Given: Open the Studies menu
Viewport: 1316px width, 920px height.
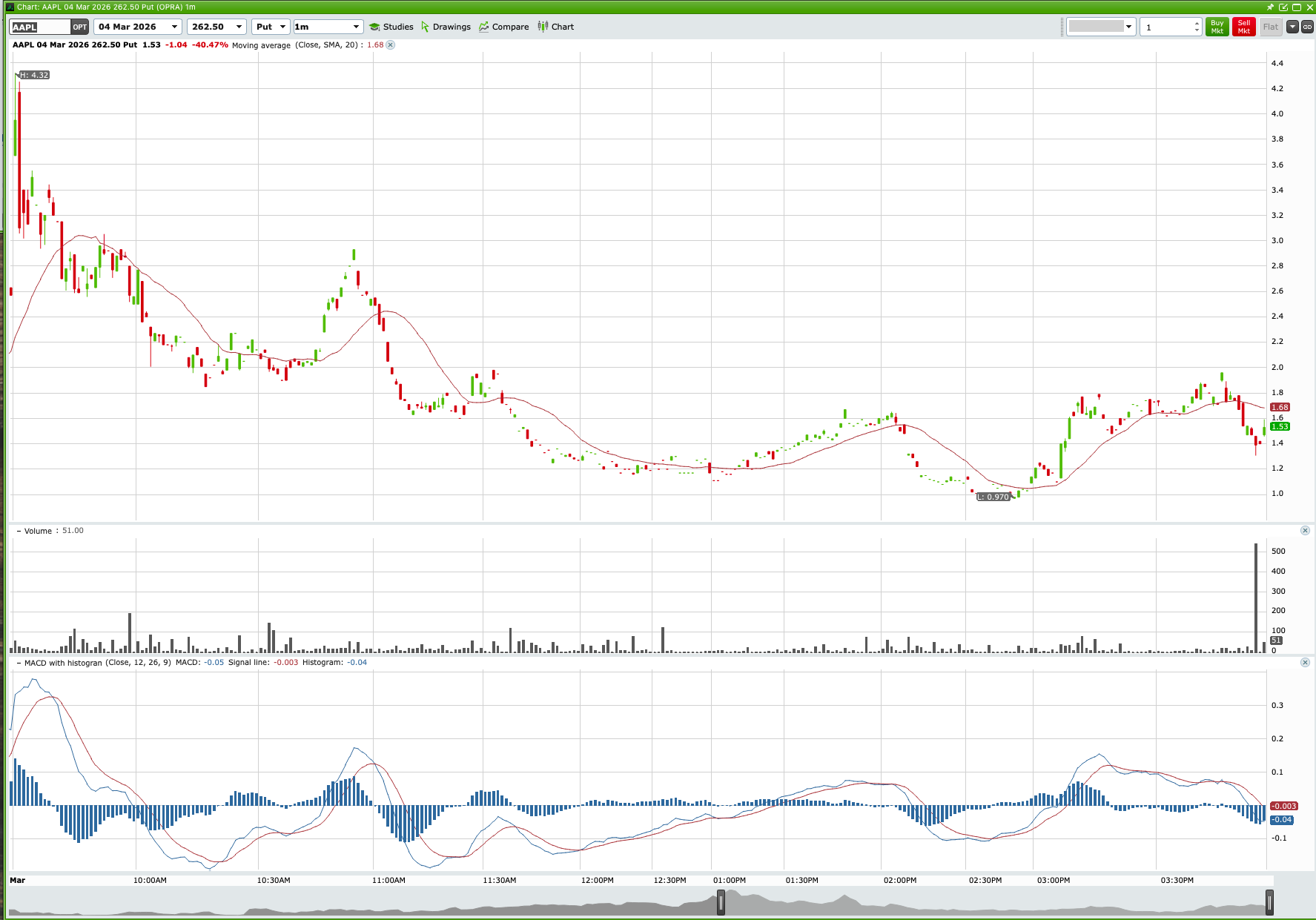Looking at the screenshot, I should coord(391,27).
